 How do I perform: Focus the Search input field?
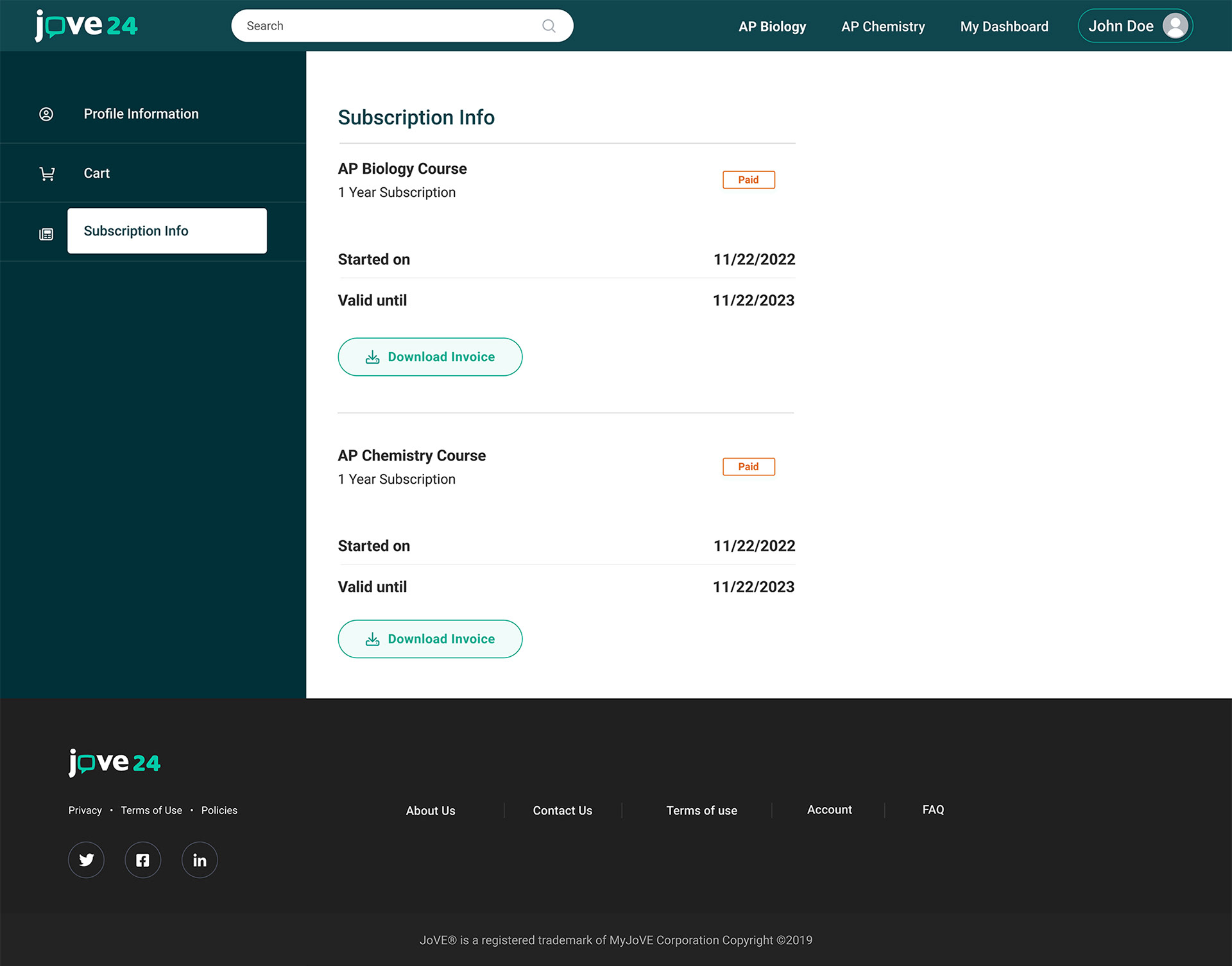tap(402, 26)
